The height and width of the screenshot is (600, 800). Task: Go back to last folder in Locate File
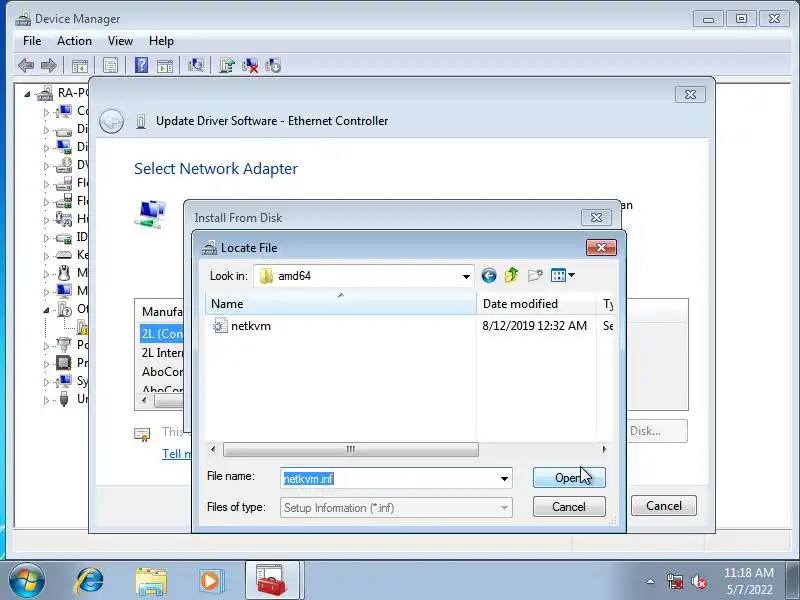tap(488, 276)
